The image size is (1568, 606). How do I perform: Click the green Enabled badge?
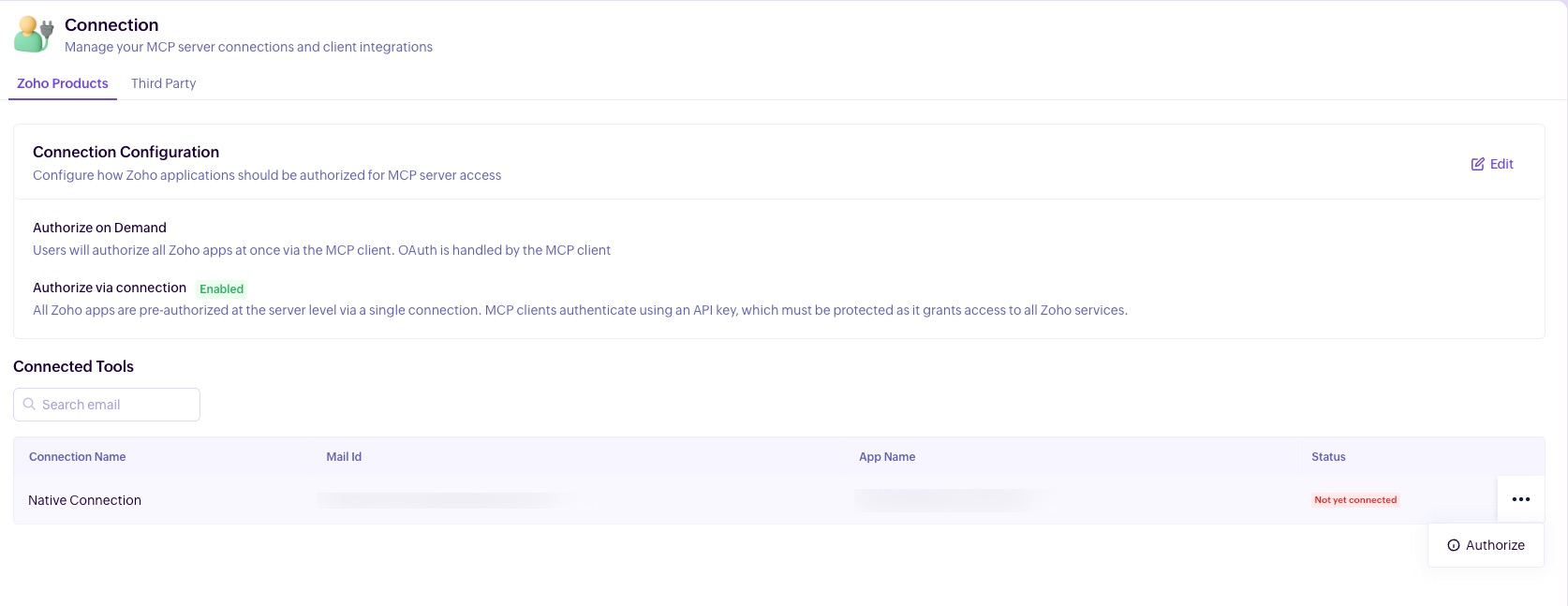[x=221, y=289]
